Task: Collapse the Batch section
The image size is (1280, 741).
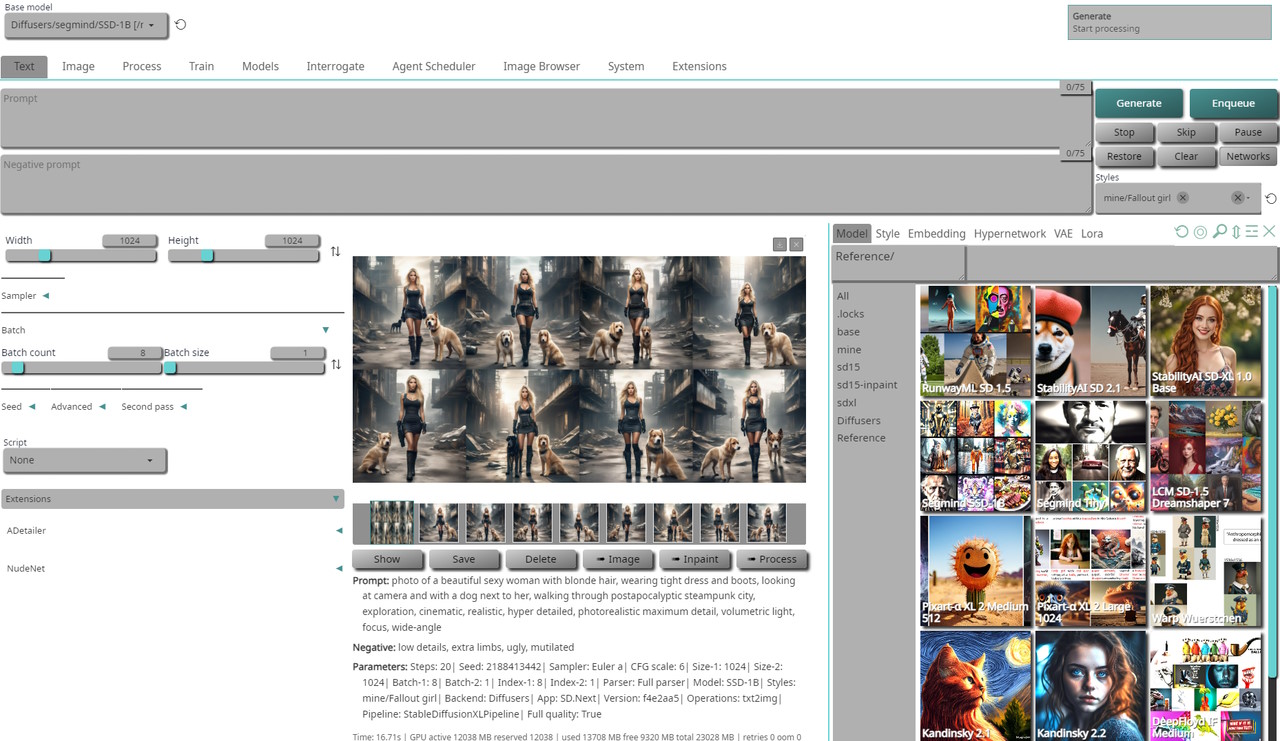Action: [325, 330]
